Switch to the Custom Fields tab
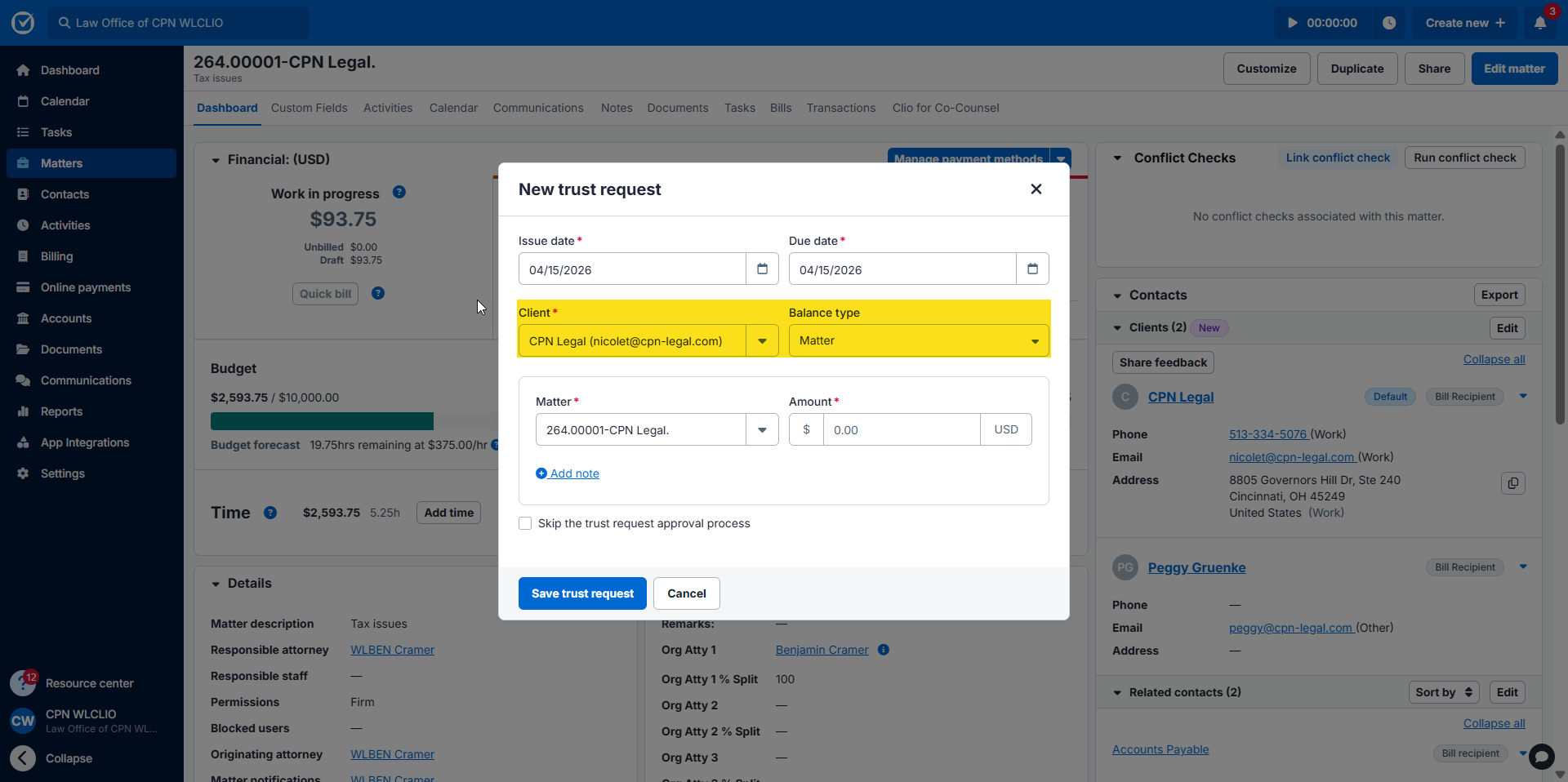1568x782 pixels. pos(309,108)
